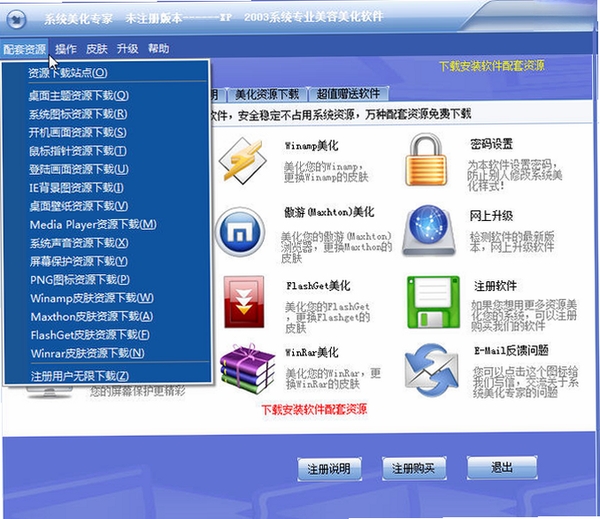Image resolution: width=600 pixels, height=519 pixels.
Task: Click the E-Mail feedback envelope icon
Action: point(431,370)
